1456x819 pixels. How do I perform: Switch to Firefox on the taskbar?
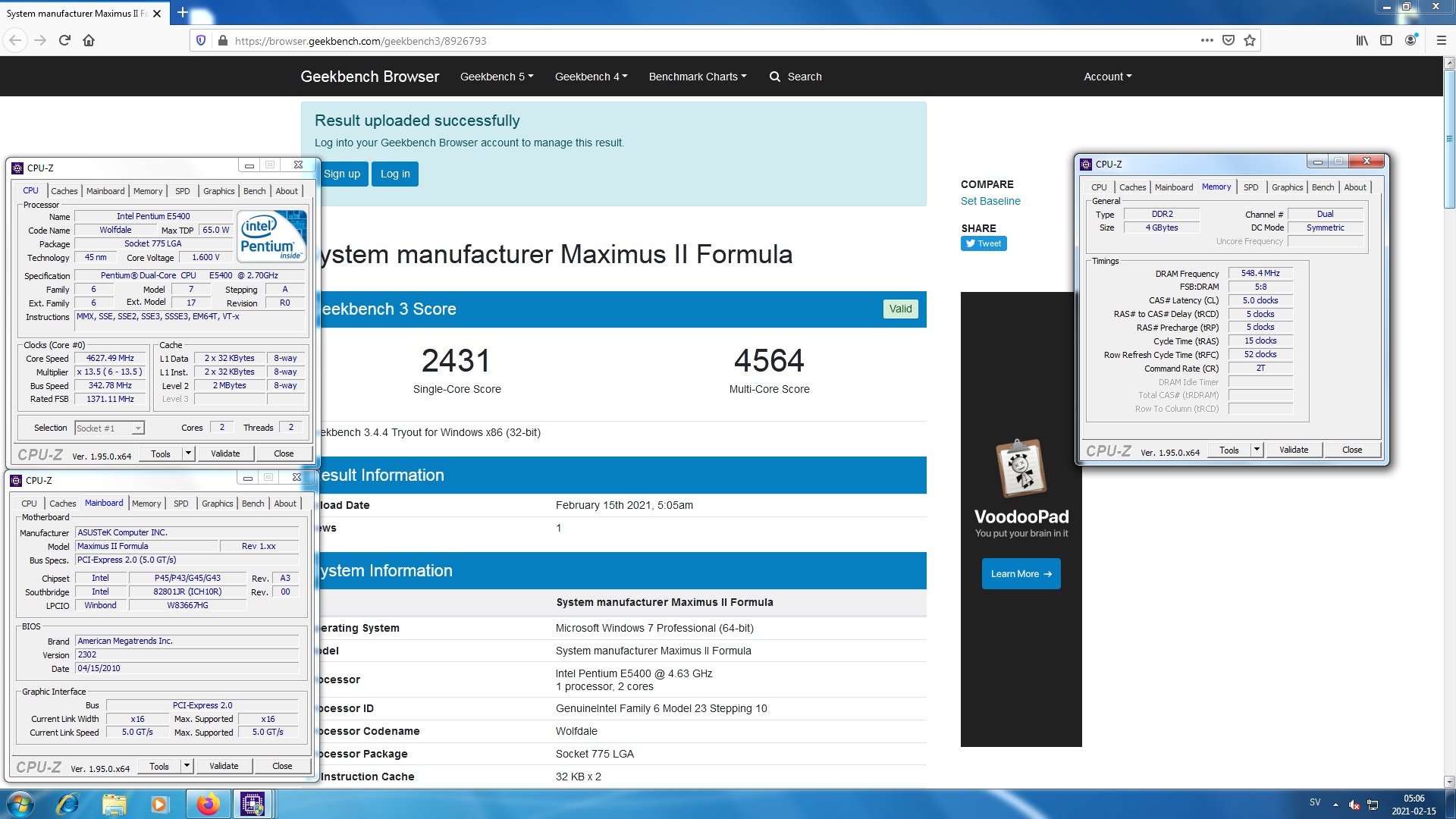pyautogui.click(x=208, y=804)
